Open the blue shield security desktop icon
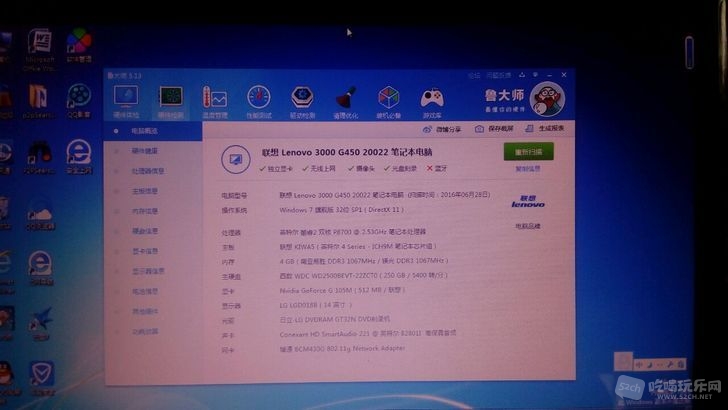728x410 pixels. coord(42,378)
